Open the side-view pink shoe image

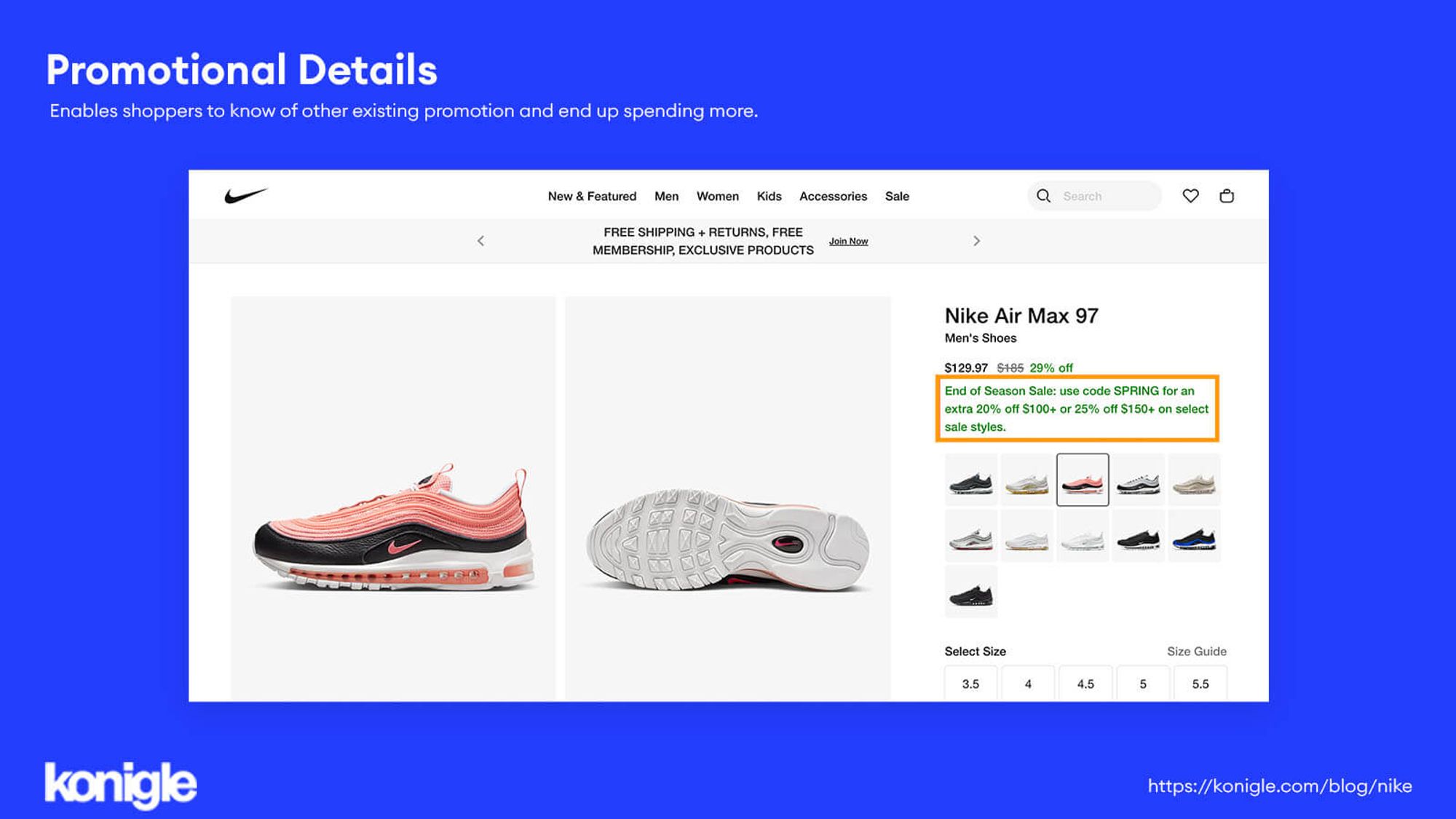click(393, 499)
